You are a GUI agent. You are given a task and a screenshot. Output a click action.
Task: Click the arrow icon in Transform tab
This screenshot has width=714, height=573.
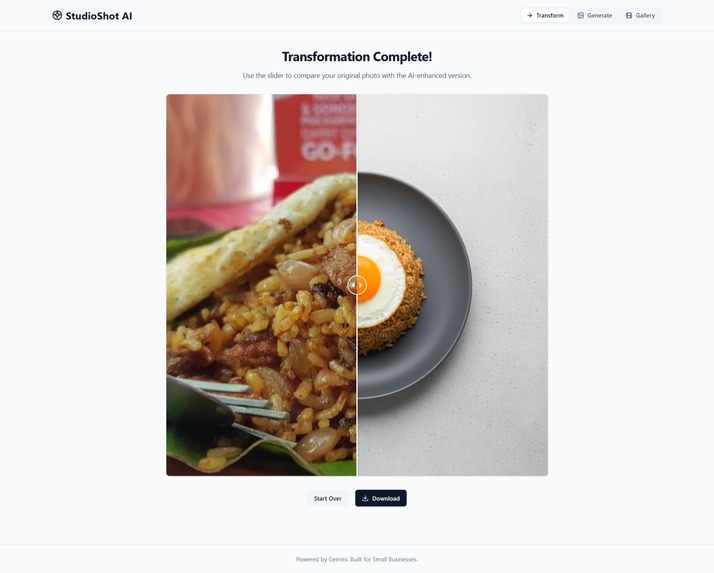pos(530,15)
